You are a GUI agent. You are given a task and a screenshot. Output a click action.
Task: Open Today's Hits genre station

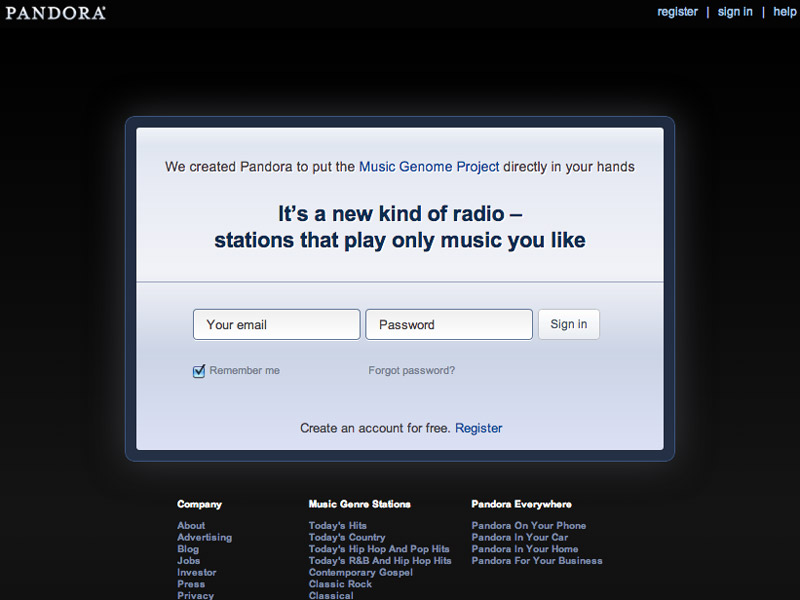click(338, 526)
